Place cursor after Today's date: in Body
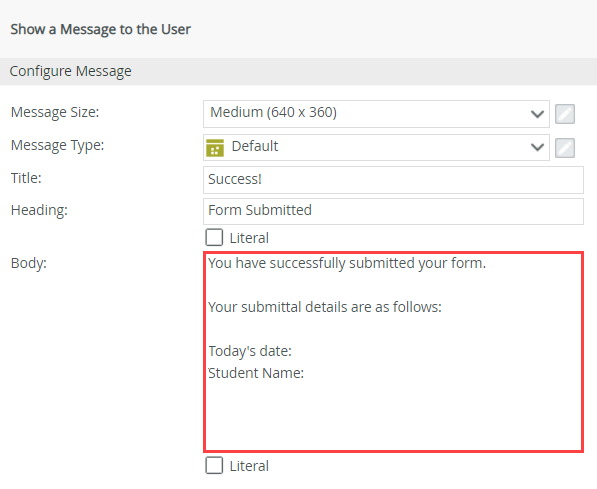This screenshot has height=489, width=597. pyautogui.click(x=293, y=351)
